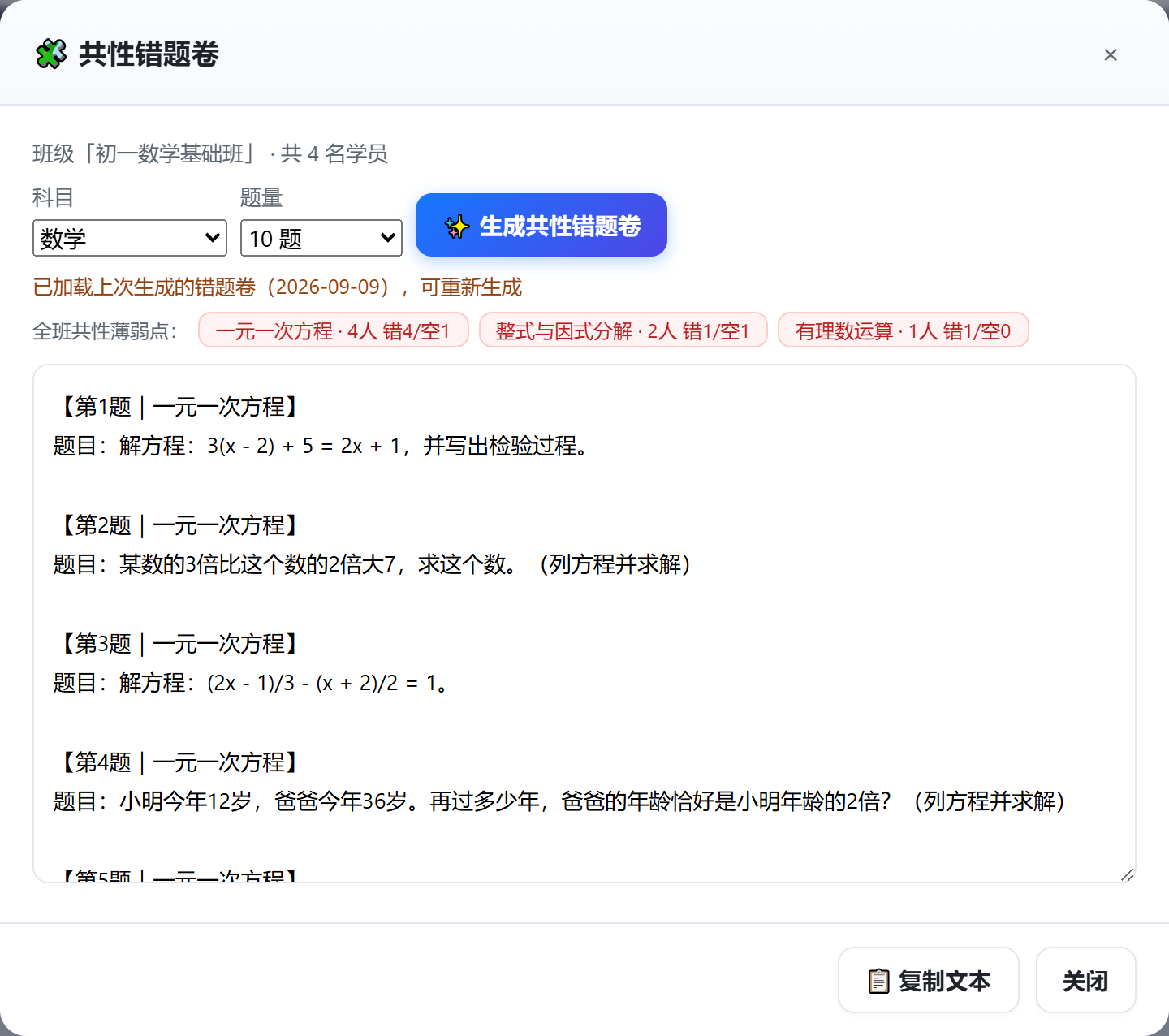Close the dialog with the X icon

(1111, 54)
